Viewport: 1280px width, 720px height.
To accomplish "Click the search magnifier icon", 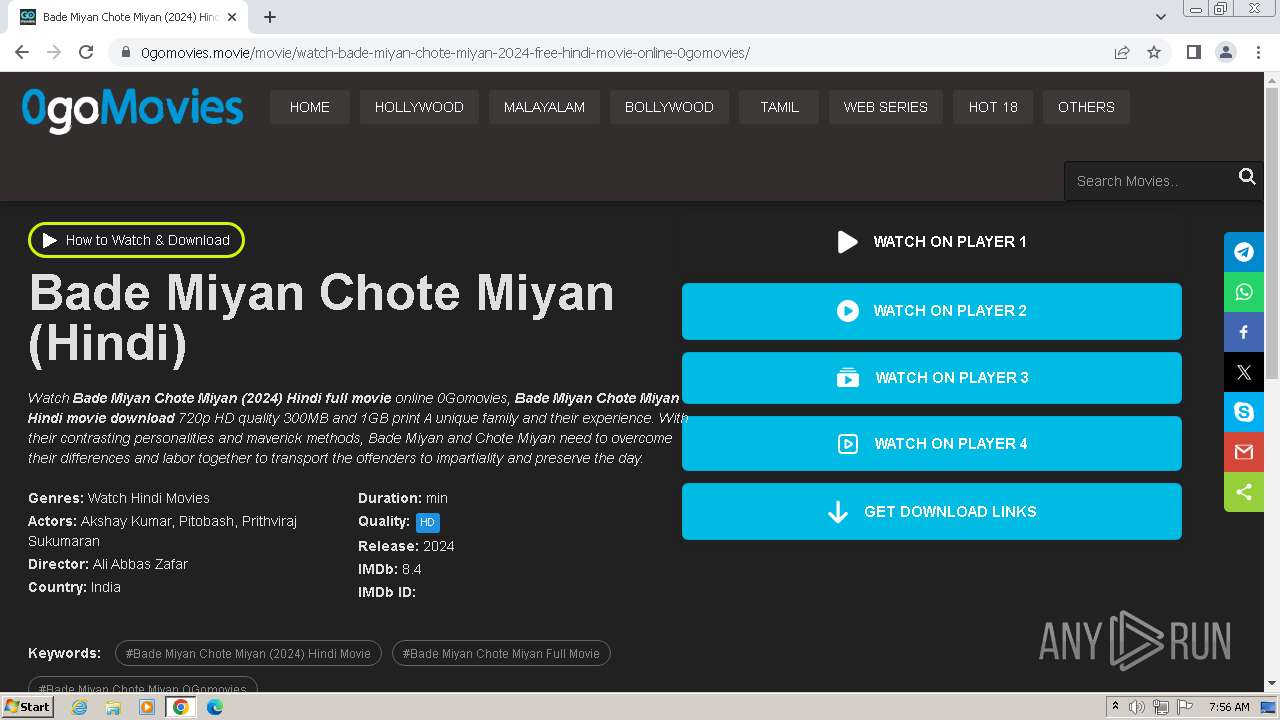I will click(1247, 177).
